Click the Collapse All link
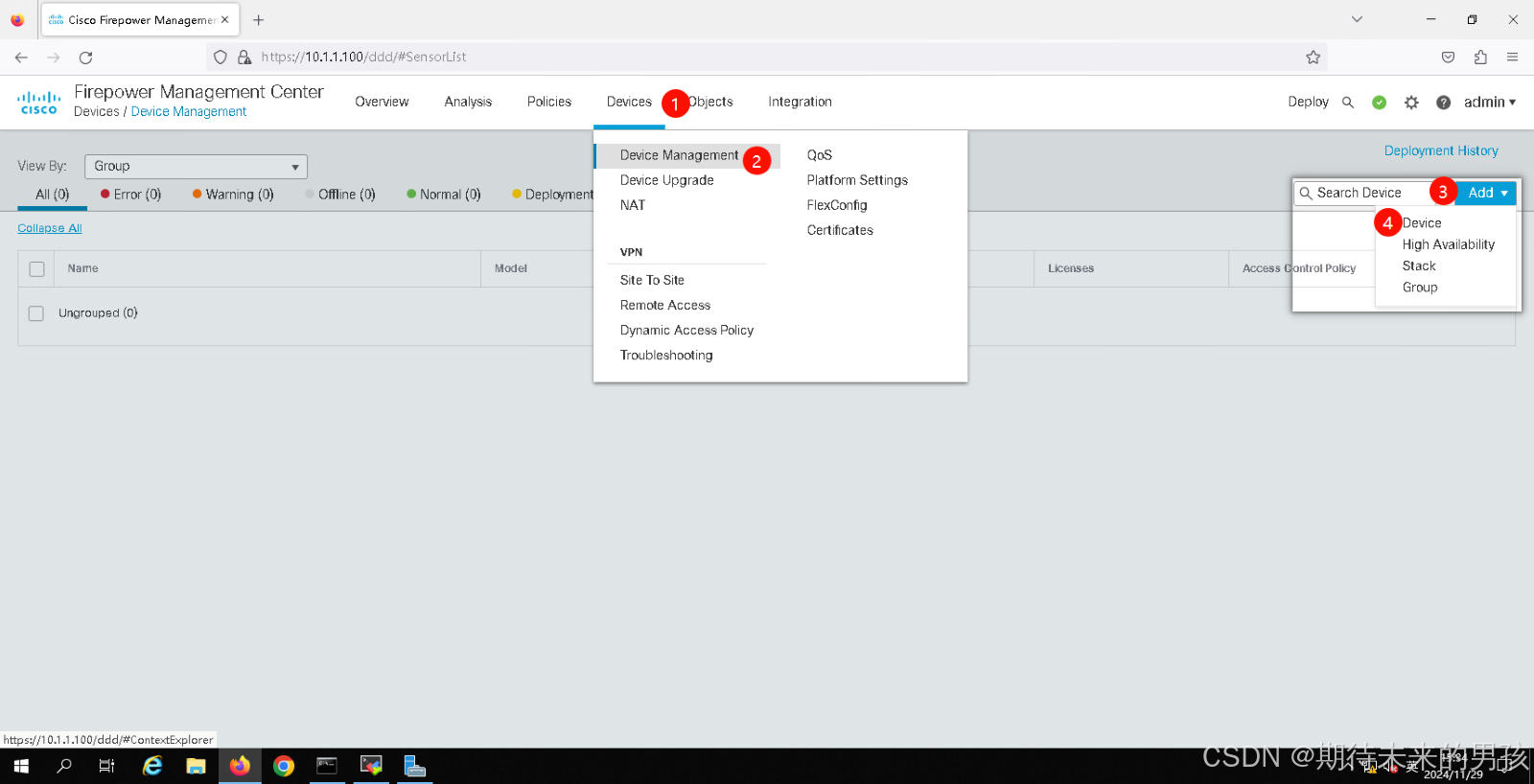Image resolution: width=1534 pixels, height=784 pixels. point(50,228)
